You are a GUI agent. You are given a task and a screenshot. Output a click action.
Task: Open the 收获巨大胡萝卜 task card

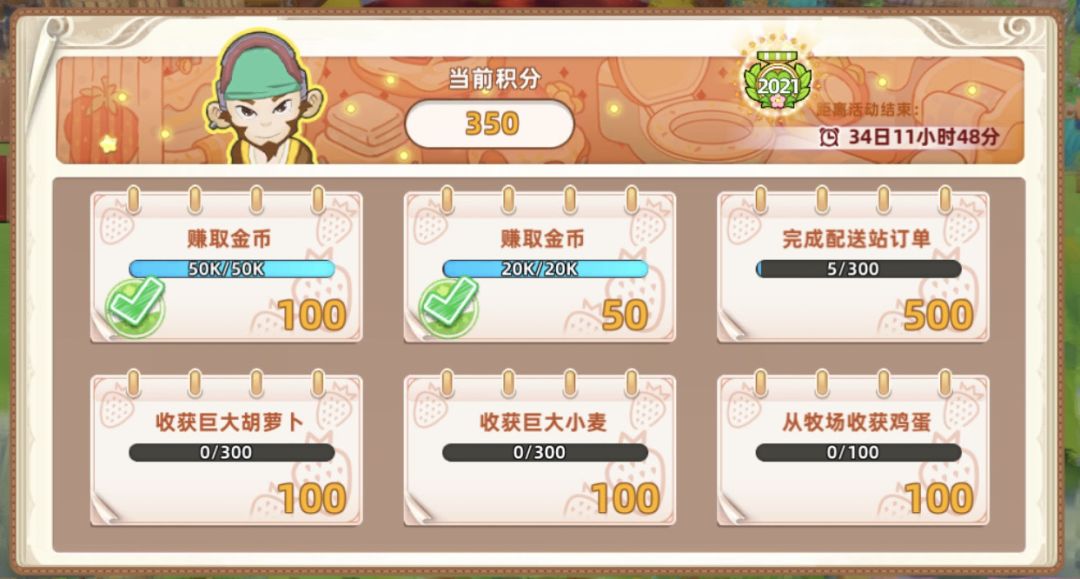[x=226, y=450]
